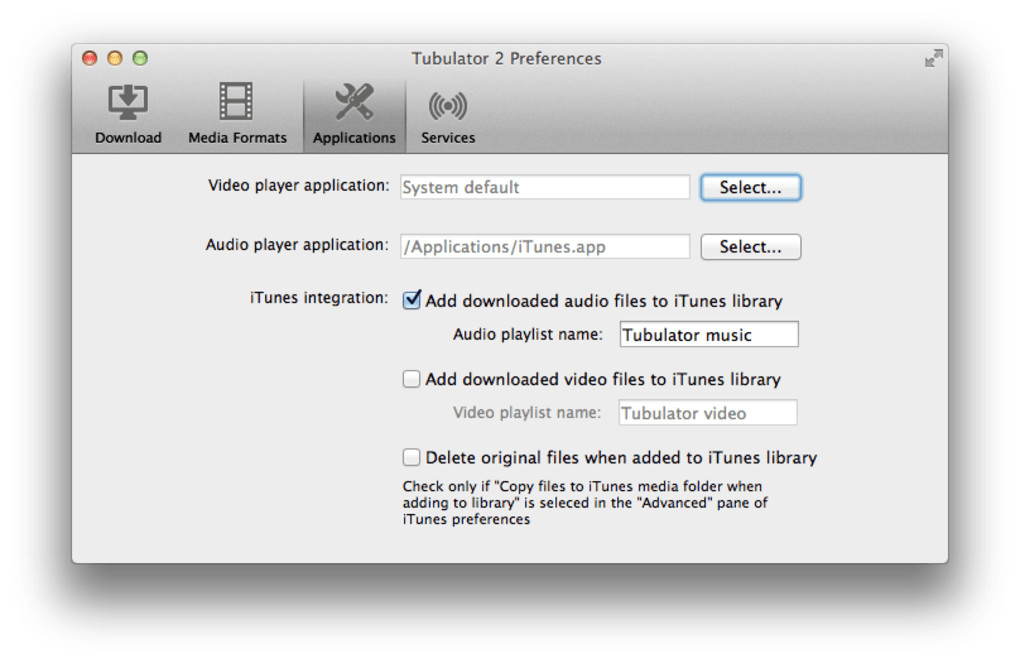Open the Services broadcast icon
1020x663 pixels.
pyautogui.click(x=447, y=105)
